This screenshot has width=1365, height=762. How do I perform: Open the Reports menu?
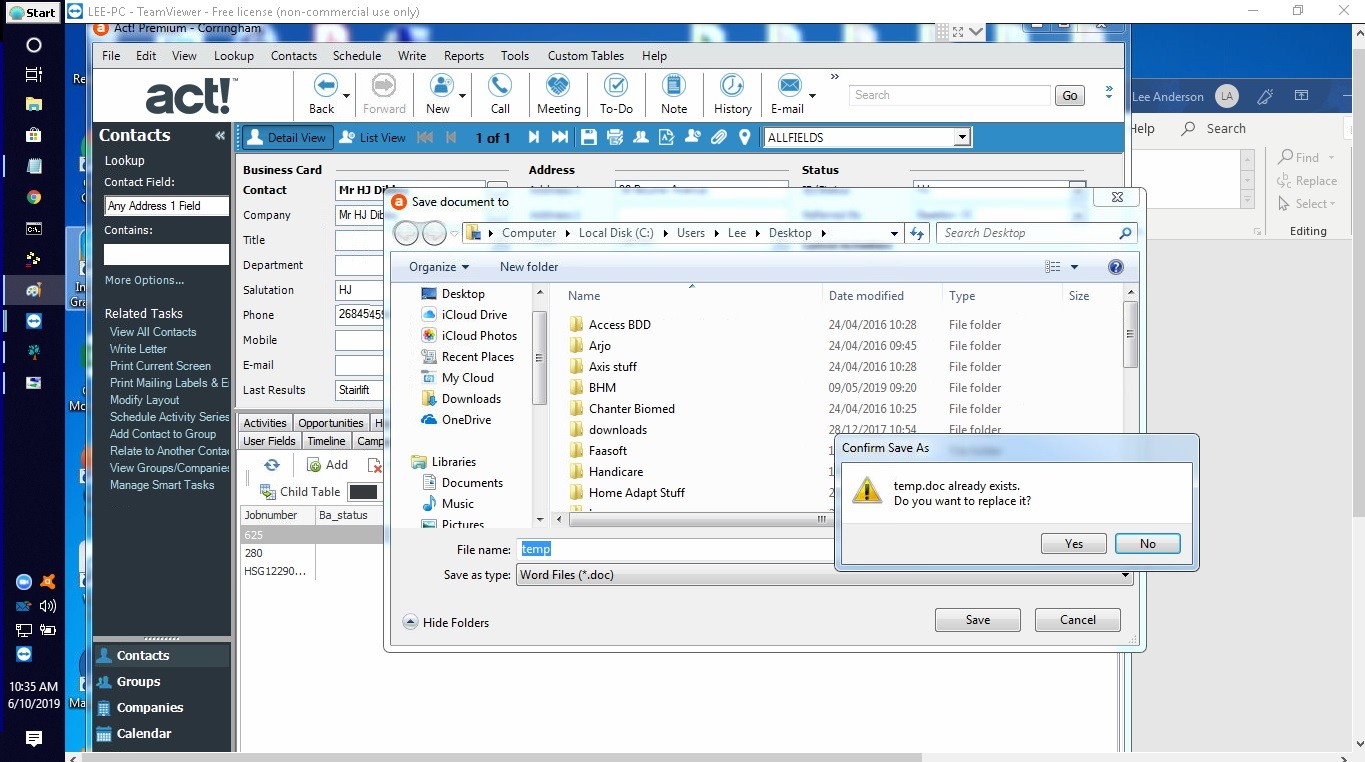pos(464,56)
